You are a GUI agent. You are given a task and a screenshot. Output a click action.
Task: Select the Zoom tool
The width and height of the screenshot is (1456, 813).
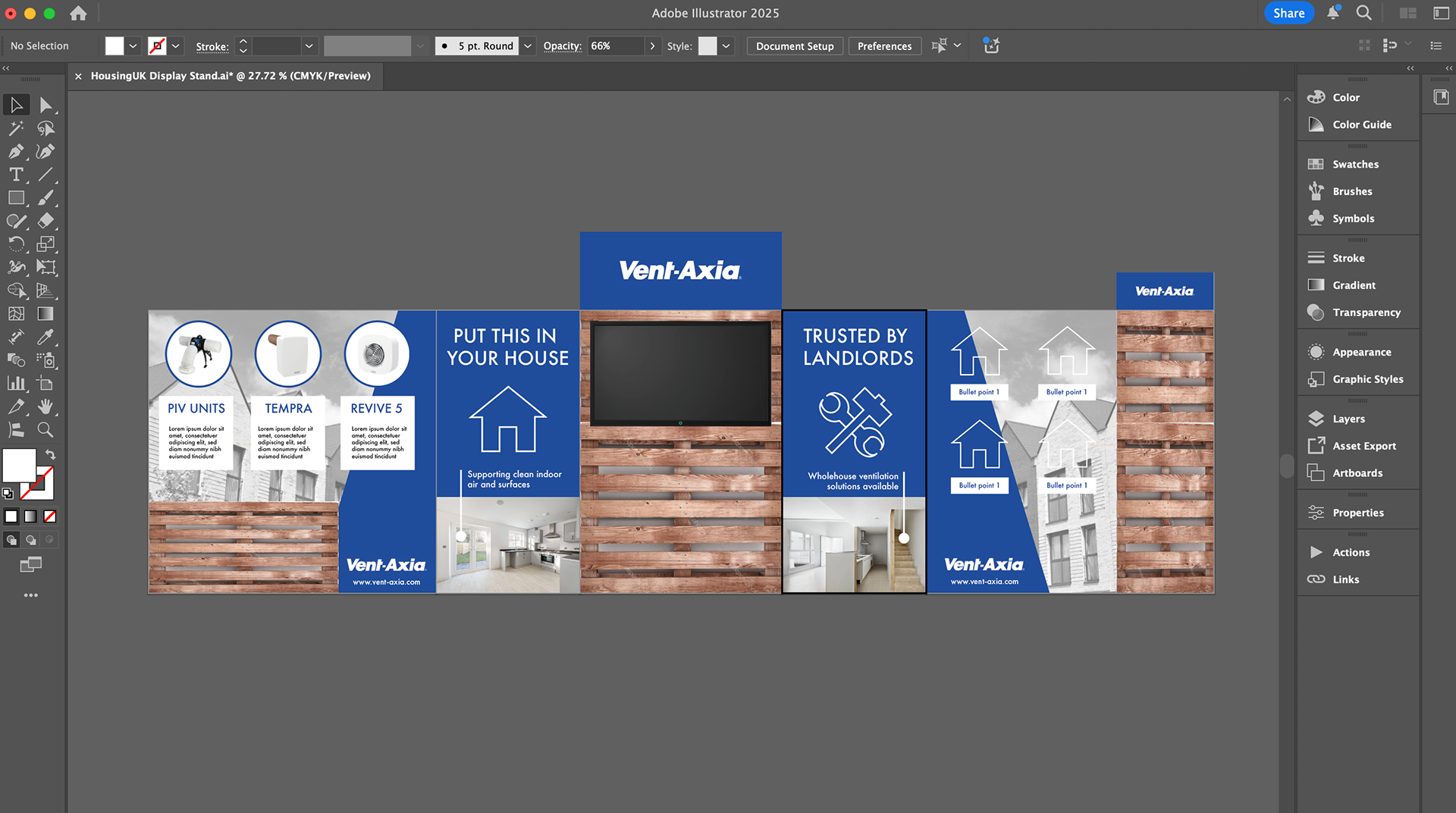pos(45,430)
